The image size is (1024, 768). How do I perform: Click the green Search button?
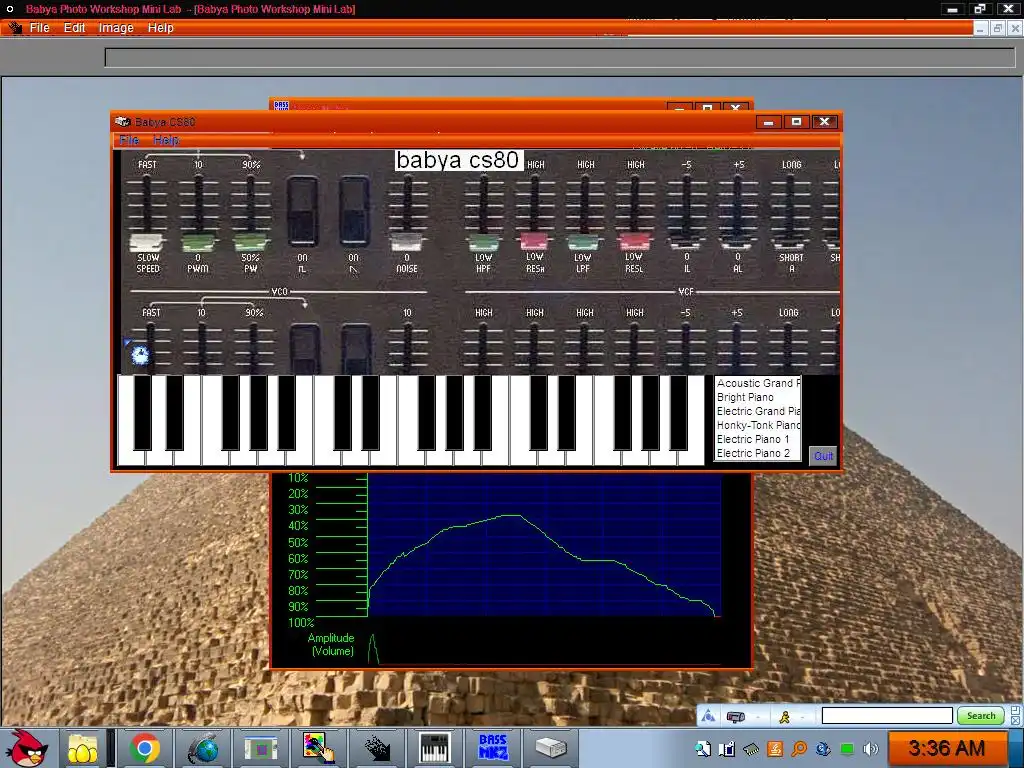(980, 716)
